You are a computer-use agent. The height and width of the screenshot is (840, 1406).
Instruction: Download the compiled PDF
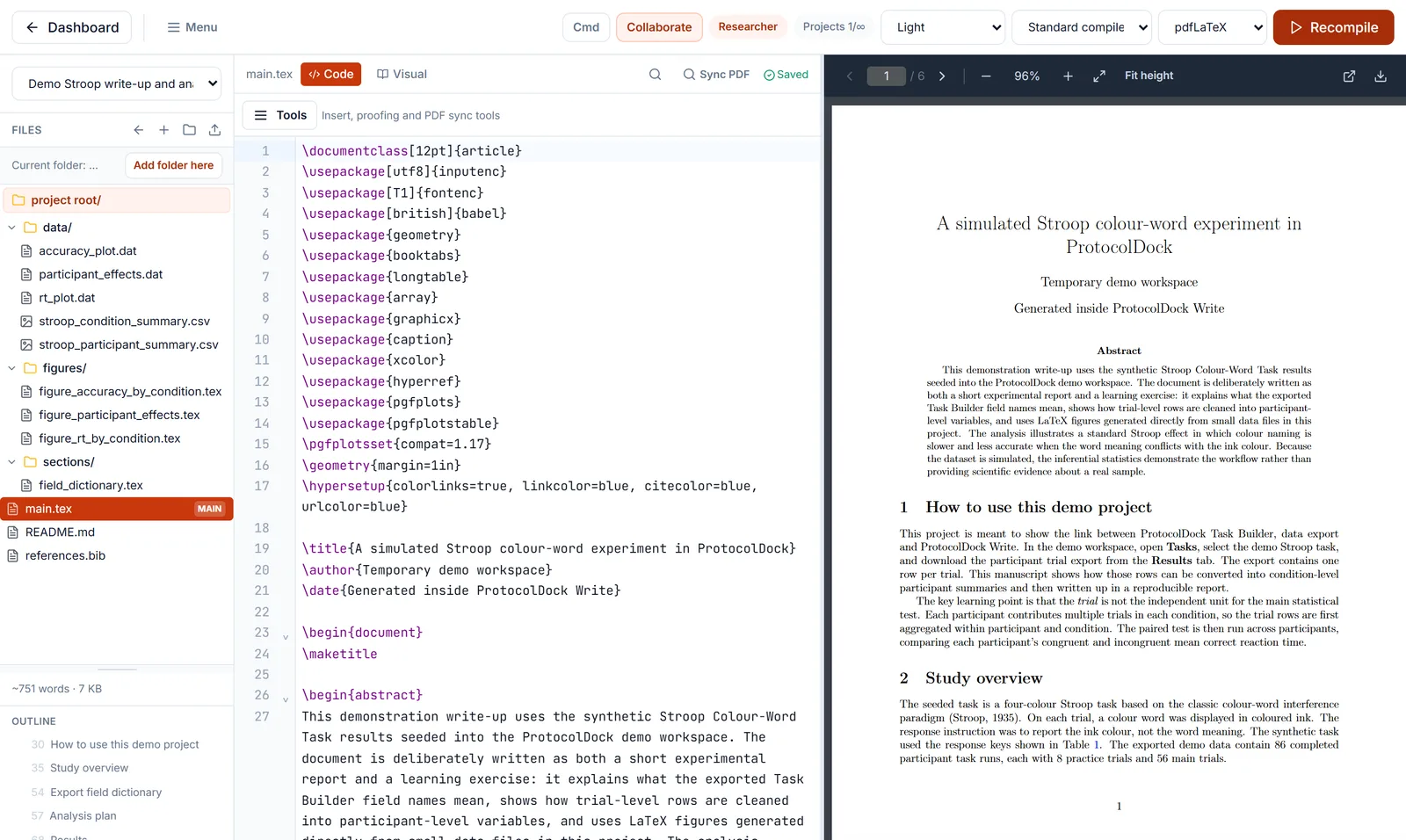pyautogui.click(x=1381, y=76)
